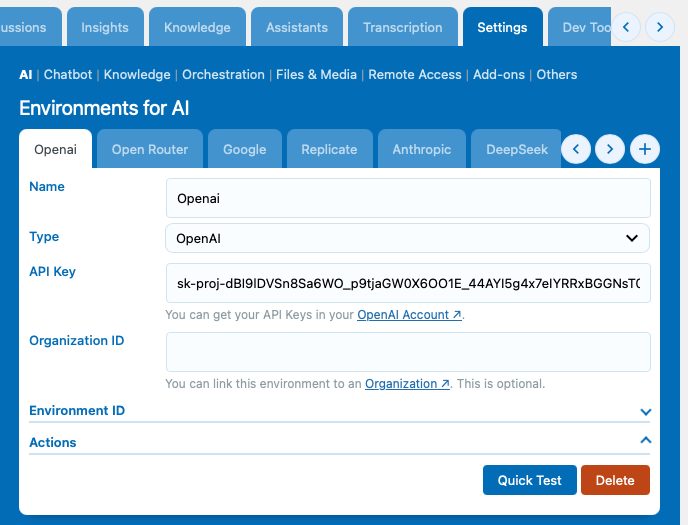
Task: Go to Remote Access settings
Action: pyautogui.click(x=415, y=75)
